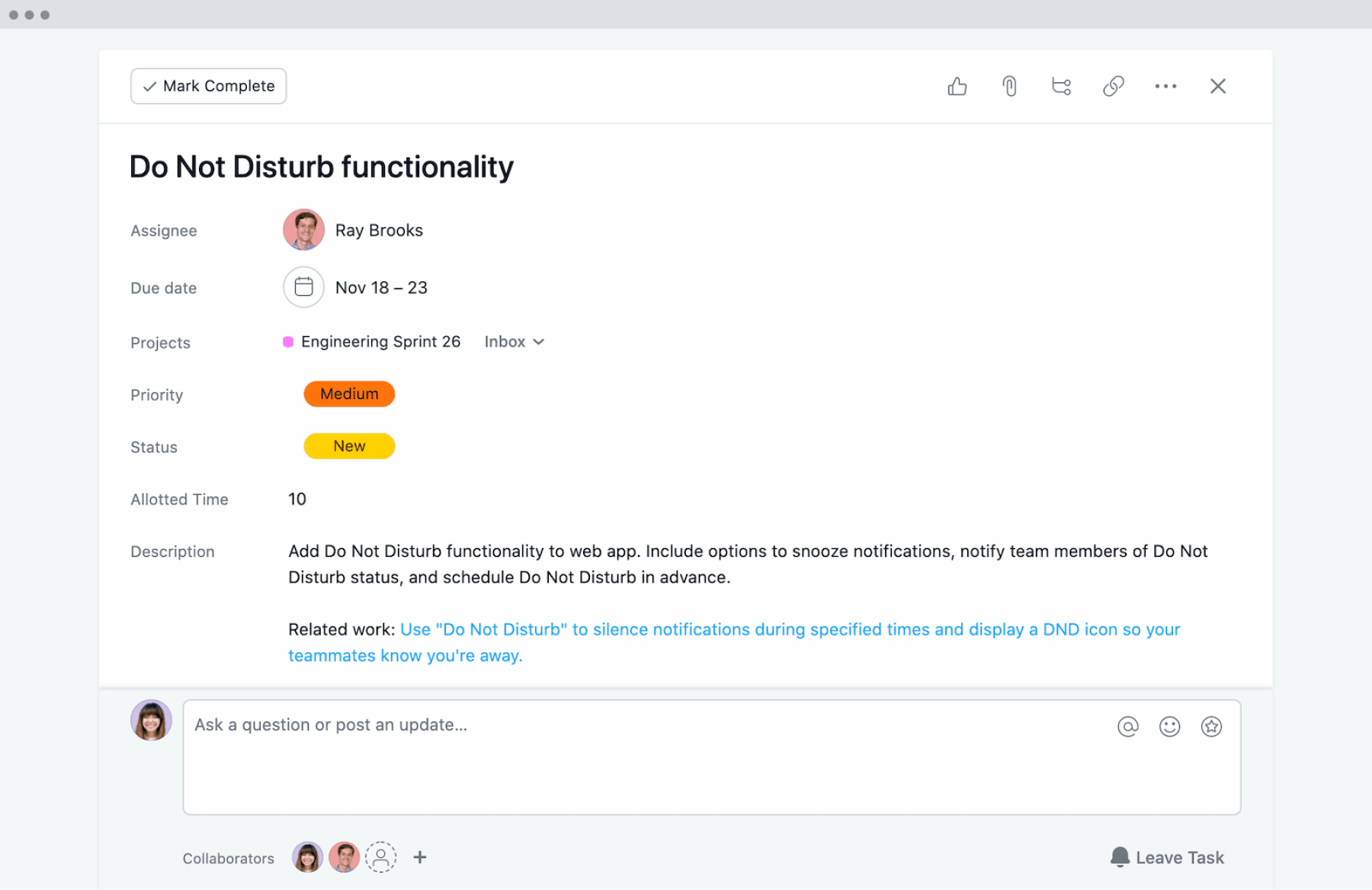Open the emoji picker in comment box
Viewport: 1372px width, 890px height.
(1169, 727)
